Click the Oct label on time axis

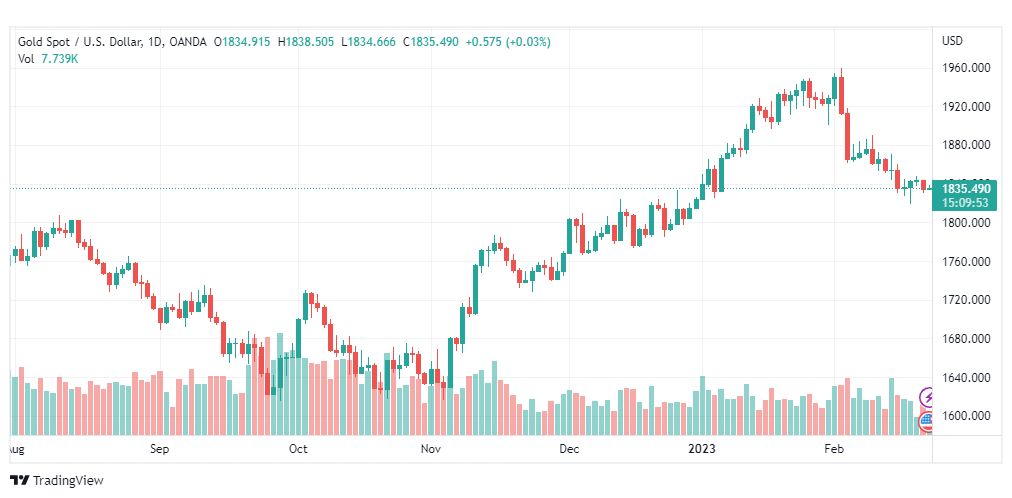click(298, 449)
